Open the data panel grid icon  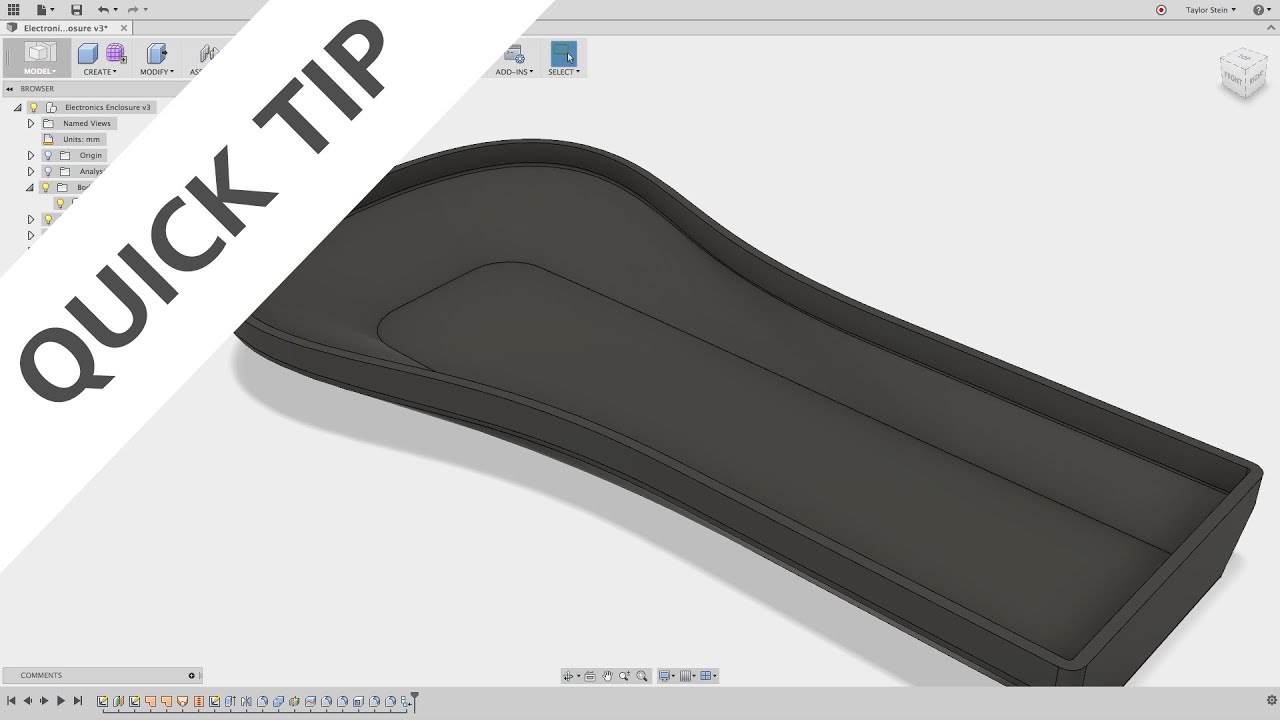tap(14, 10)
